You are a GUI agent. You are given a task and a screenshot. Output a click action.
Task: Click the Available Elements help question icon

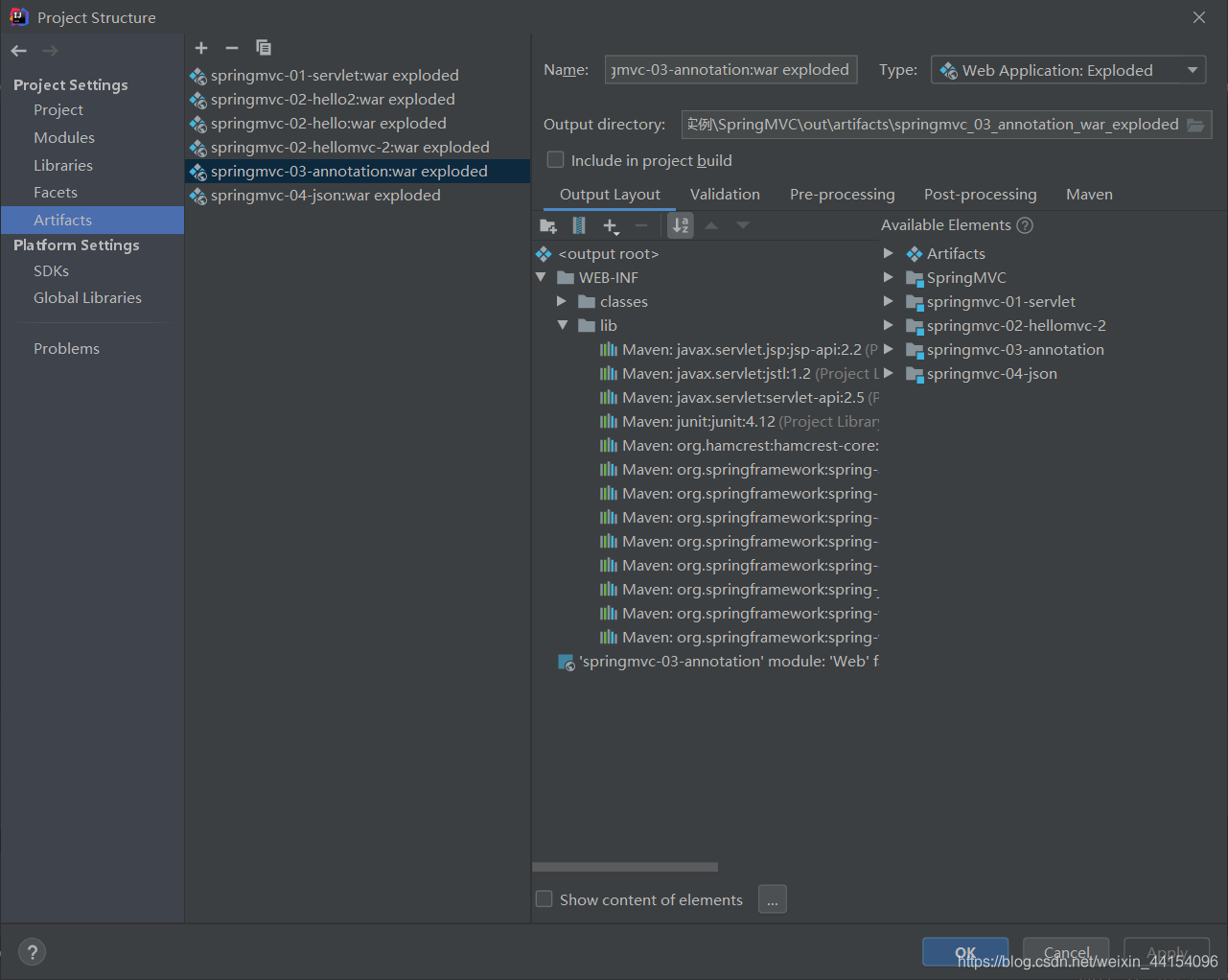pyautogui.click(x=1025, y=226)
